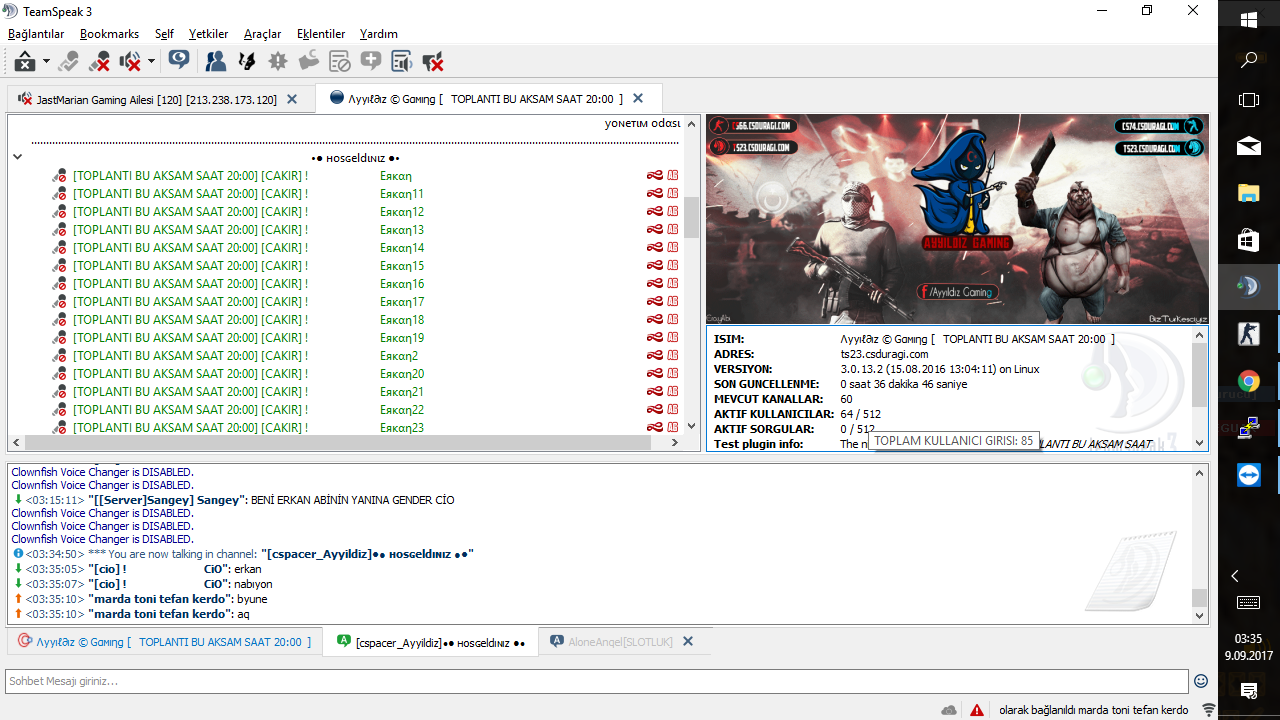
Task: Click the blue speech bubble toolbar icon
Action: click(179, 60)
